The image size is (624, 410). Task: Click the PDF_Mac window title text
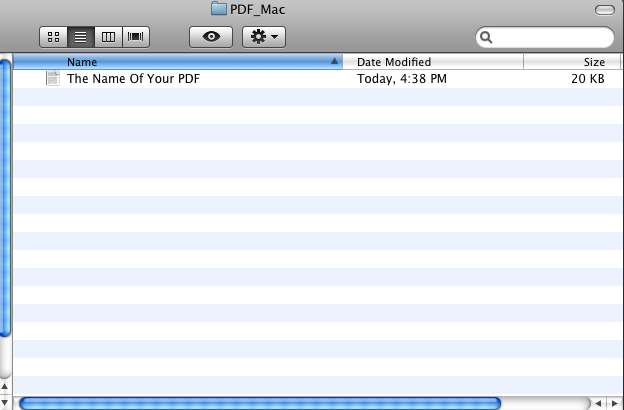257,9
